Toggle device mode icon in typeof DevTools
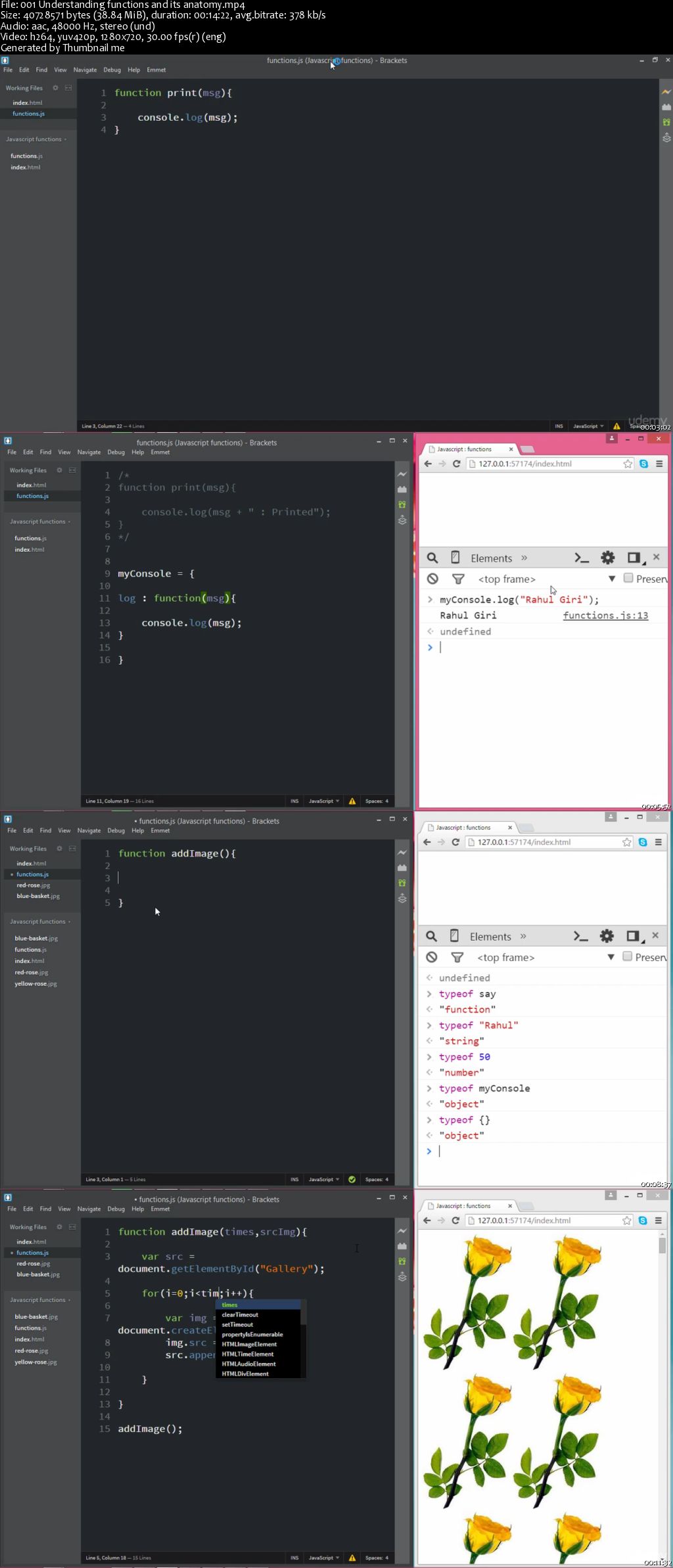This screenshot has height=1568, width=673. point(454,936)
